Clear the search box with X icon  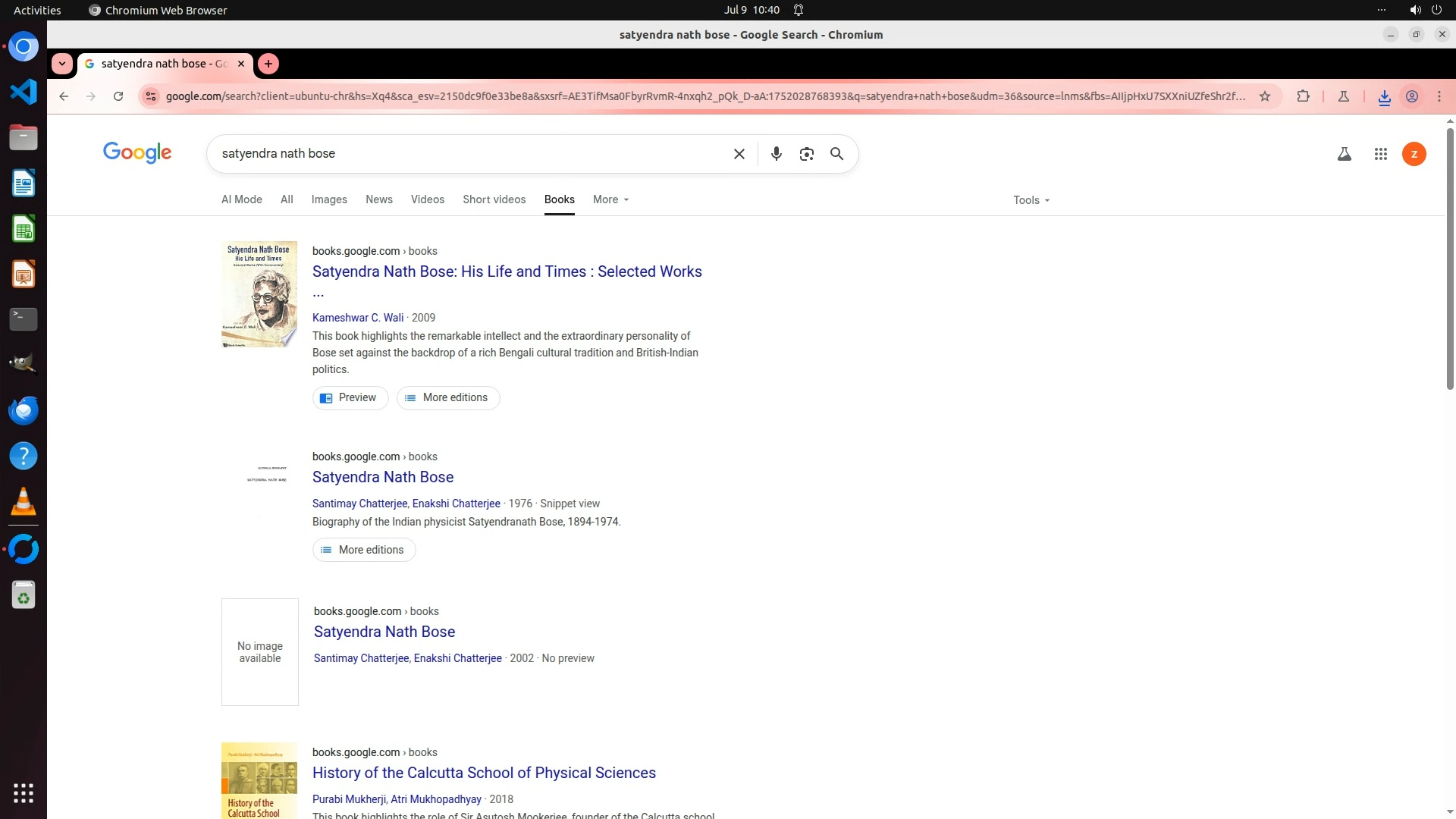[x=739, y=154]
